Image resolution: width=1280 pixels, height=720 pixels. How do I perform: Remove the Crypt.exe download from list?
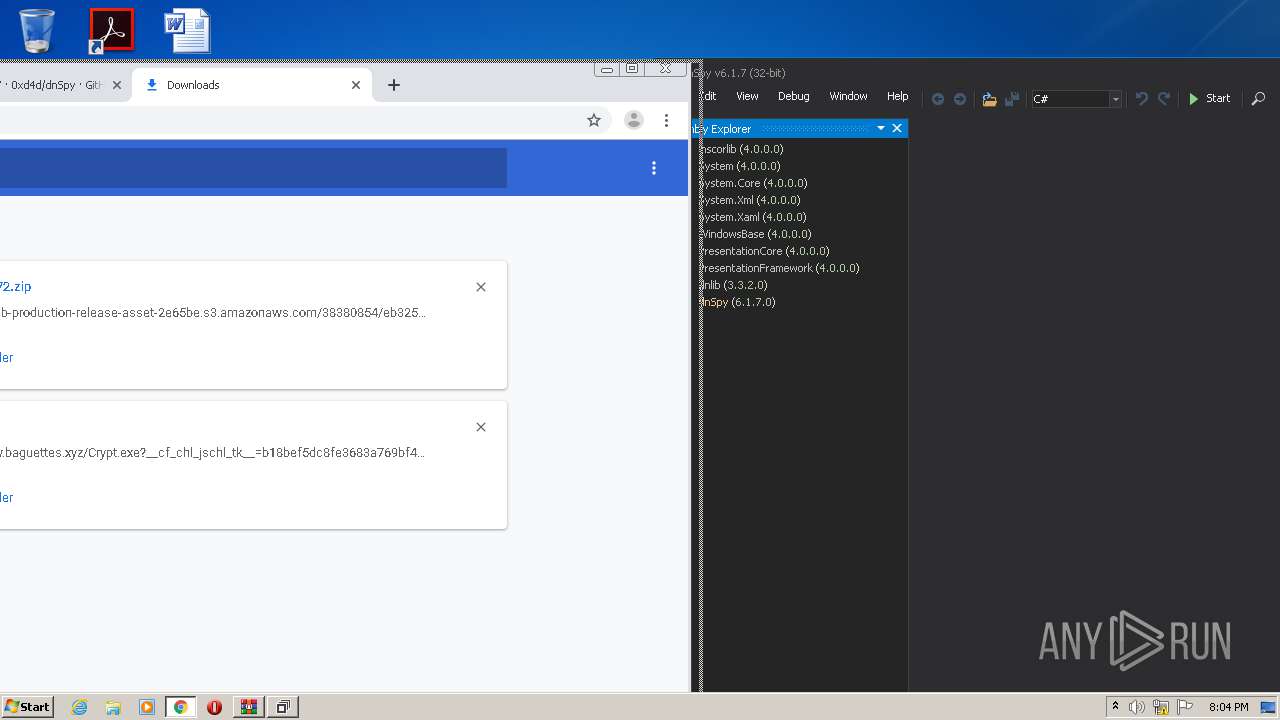[481, 427]
